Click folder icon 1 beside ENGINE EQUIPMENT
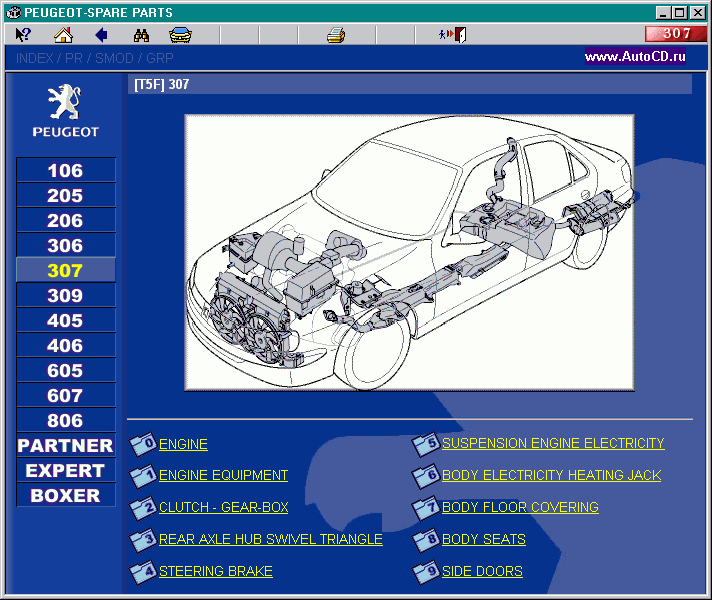 tap(143, 476)
